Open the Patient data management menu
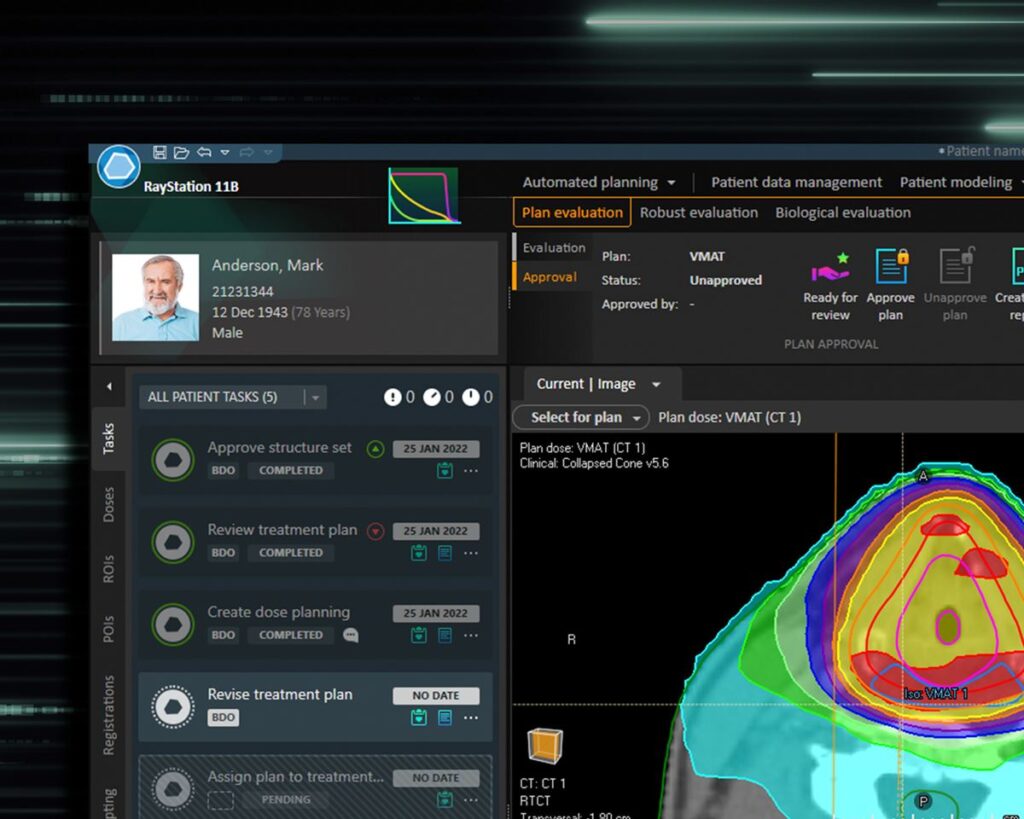Viewport: 1024px width, 819px height. 796,182
